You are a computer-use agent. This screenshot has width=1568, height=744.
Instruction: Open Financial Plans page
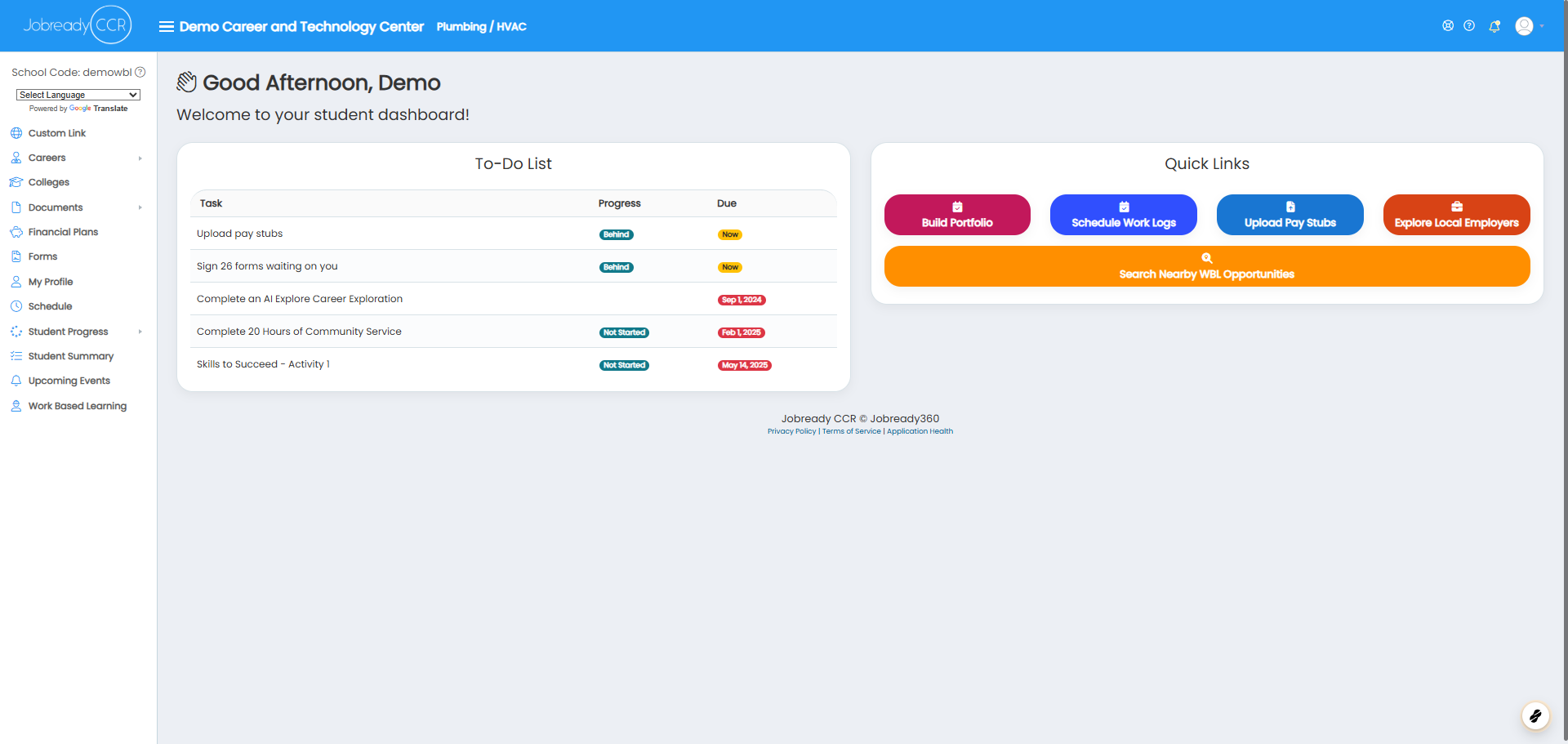pyautogui.click(x=63, y=232)
